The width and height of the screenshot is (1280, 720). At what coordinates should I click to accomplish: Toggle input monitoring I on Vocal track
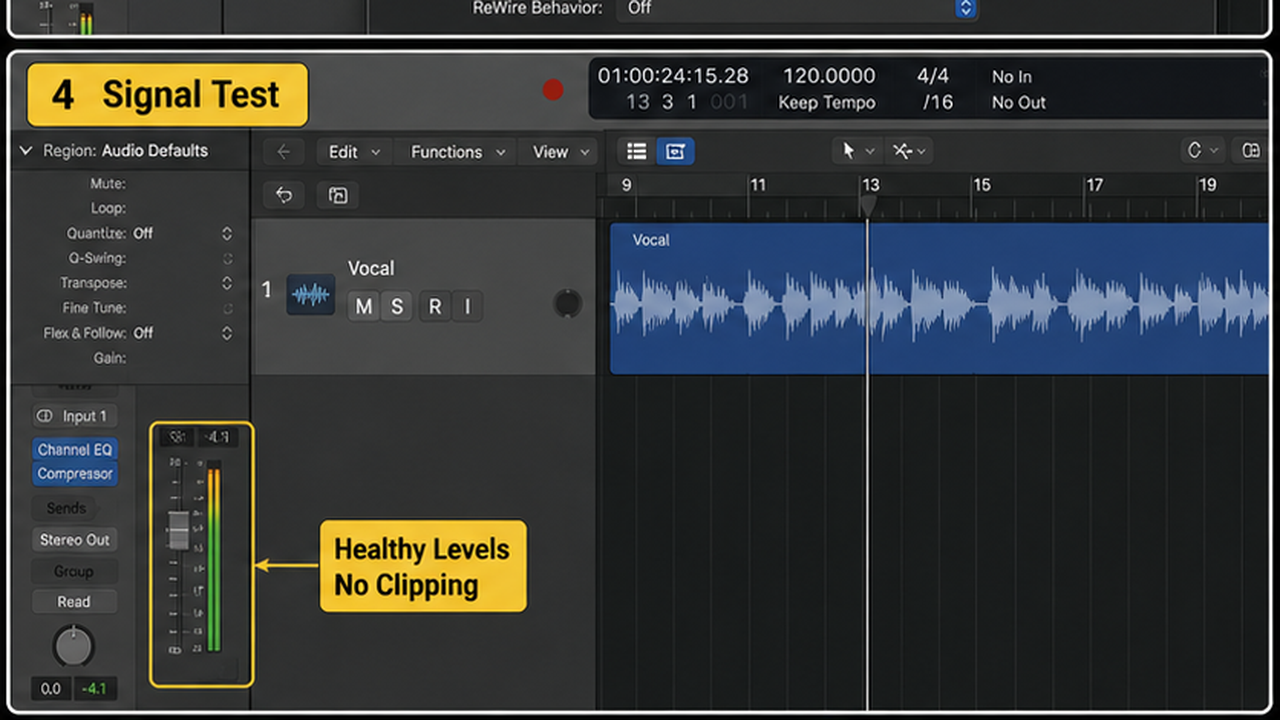467,307
